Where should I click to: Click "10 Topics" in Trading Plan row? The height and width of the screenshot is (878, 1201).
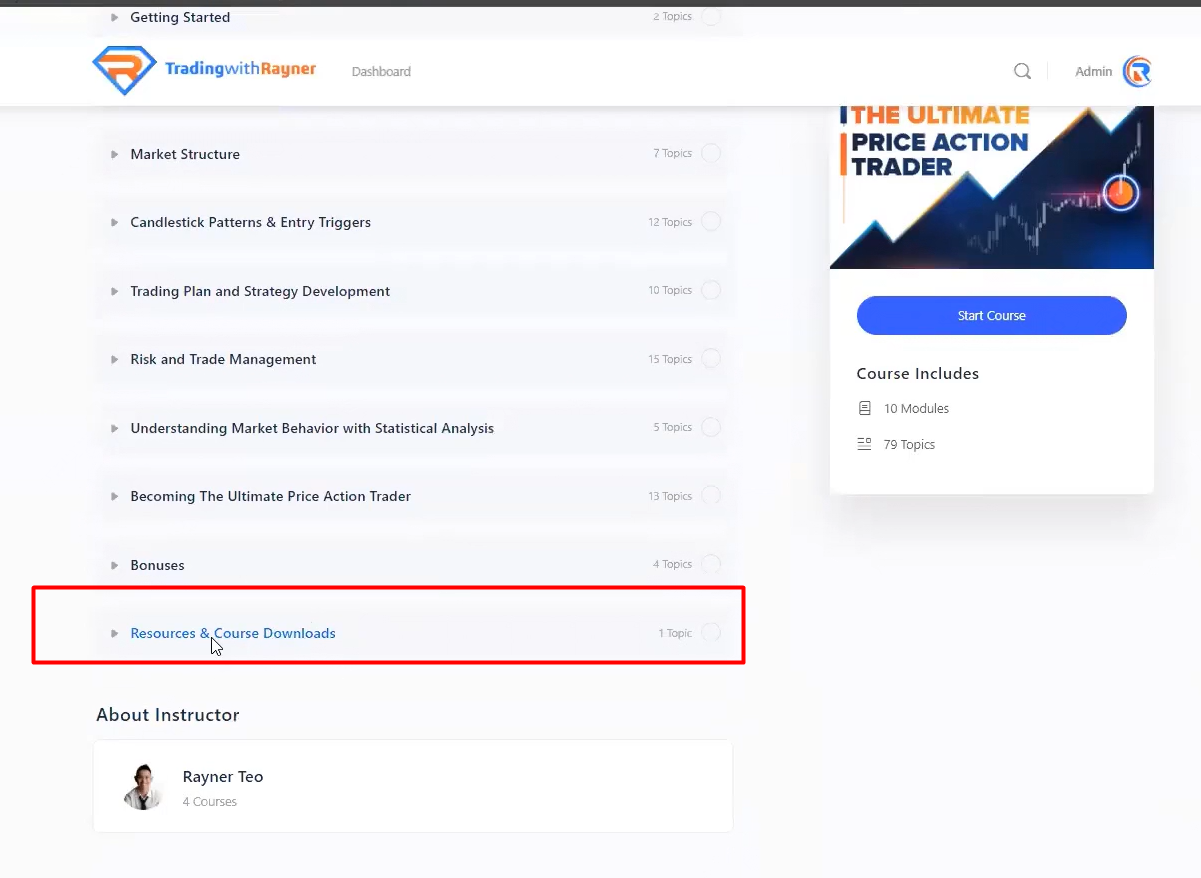tap(670, 290)
